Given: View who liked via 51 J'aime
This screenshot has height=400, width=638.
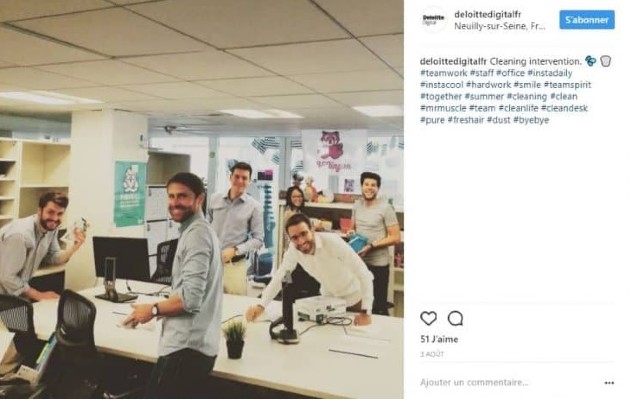Looking at the screenshot, I should tap(439, 339).
